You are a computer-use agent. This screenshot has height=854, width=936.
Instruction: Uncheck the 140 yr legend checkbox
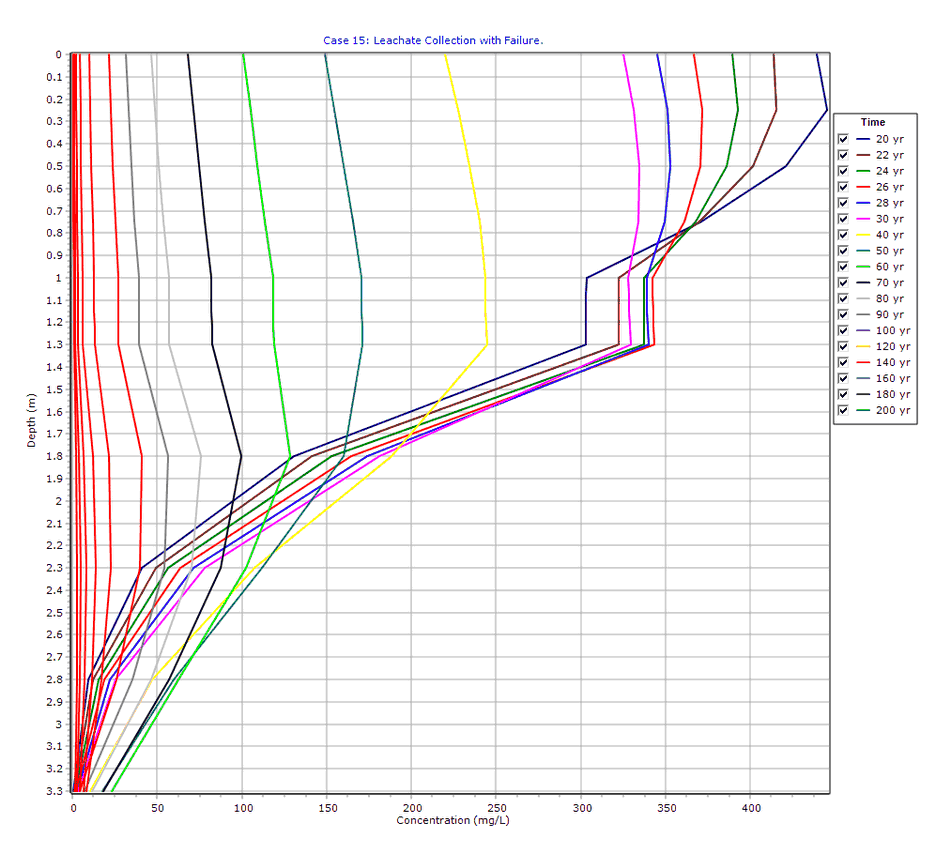point(843,363)
